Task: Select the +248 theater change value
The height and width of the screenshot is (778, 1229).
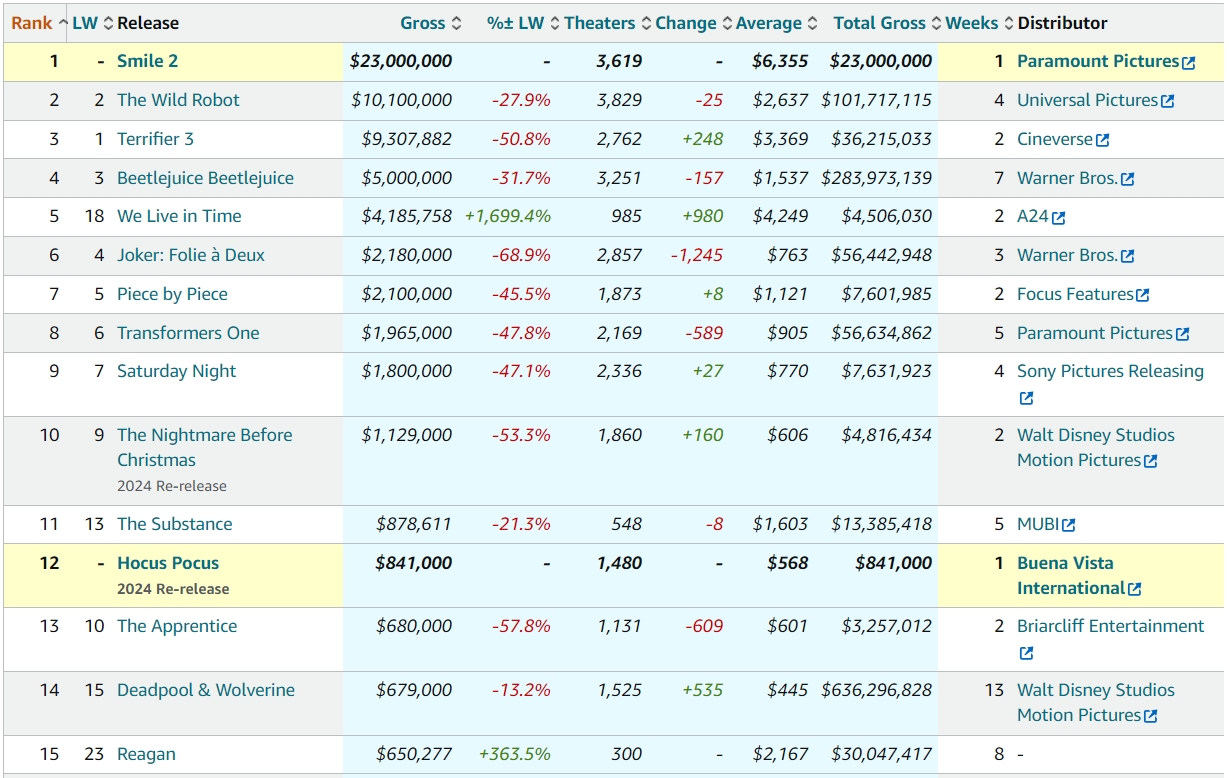Action: point(703,139)
